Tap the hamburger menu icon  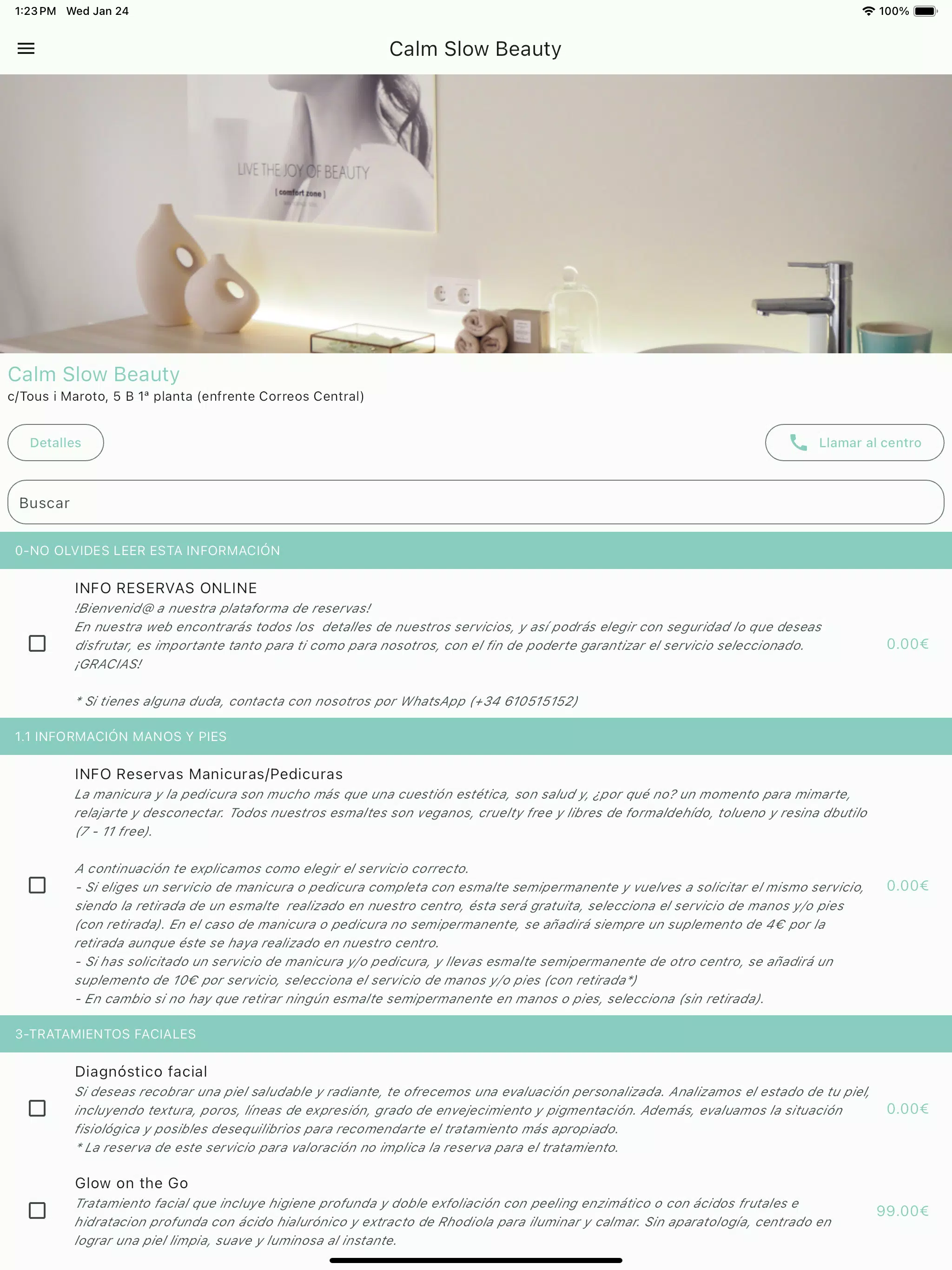pyautogui.click(x=26, y=48)
